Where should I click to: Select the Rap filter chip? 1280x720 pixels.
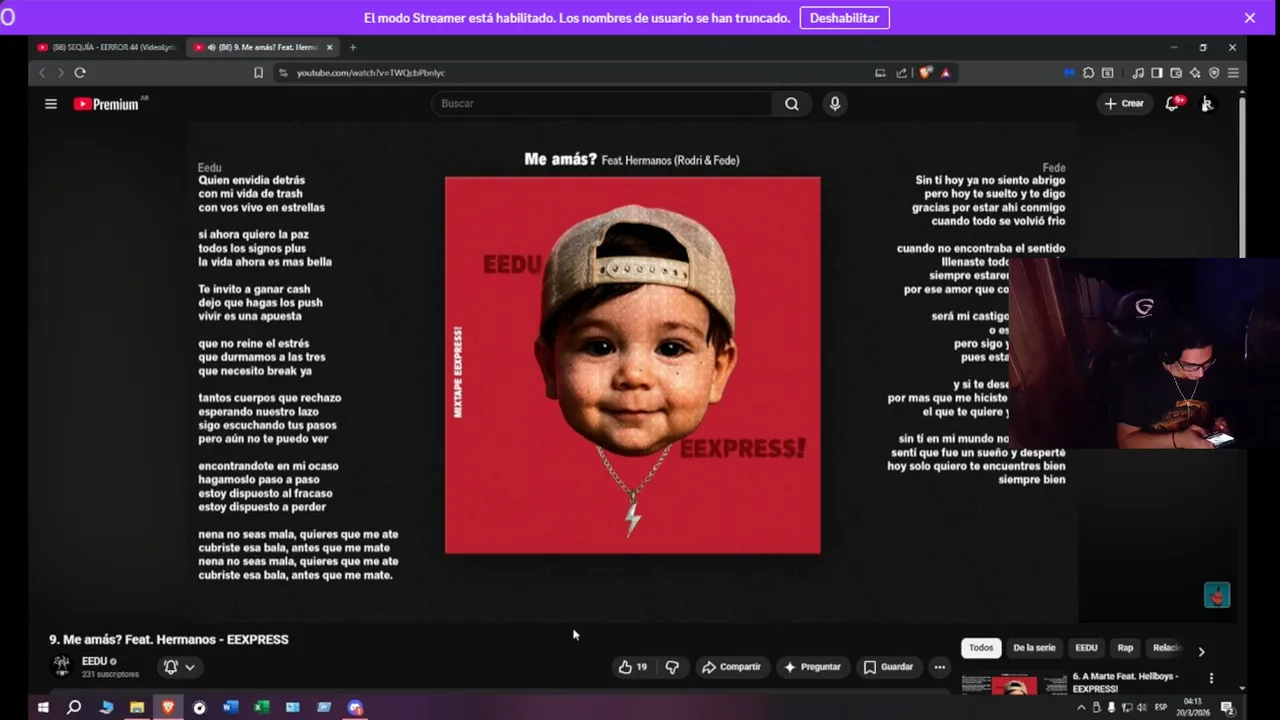(1125, 648)
